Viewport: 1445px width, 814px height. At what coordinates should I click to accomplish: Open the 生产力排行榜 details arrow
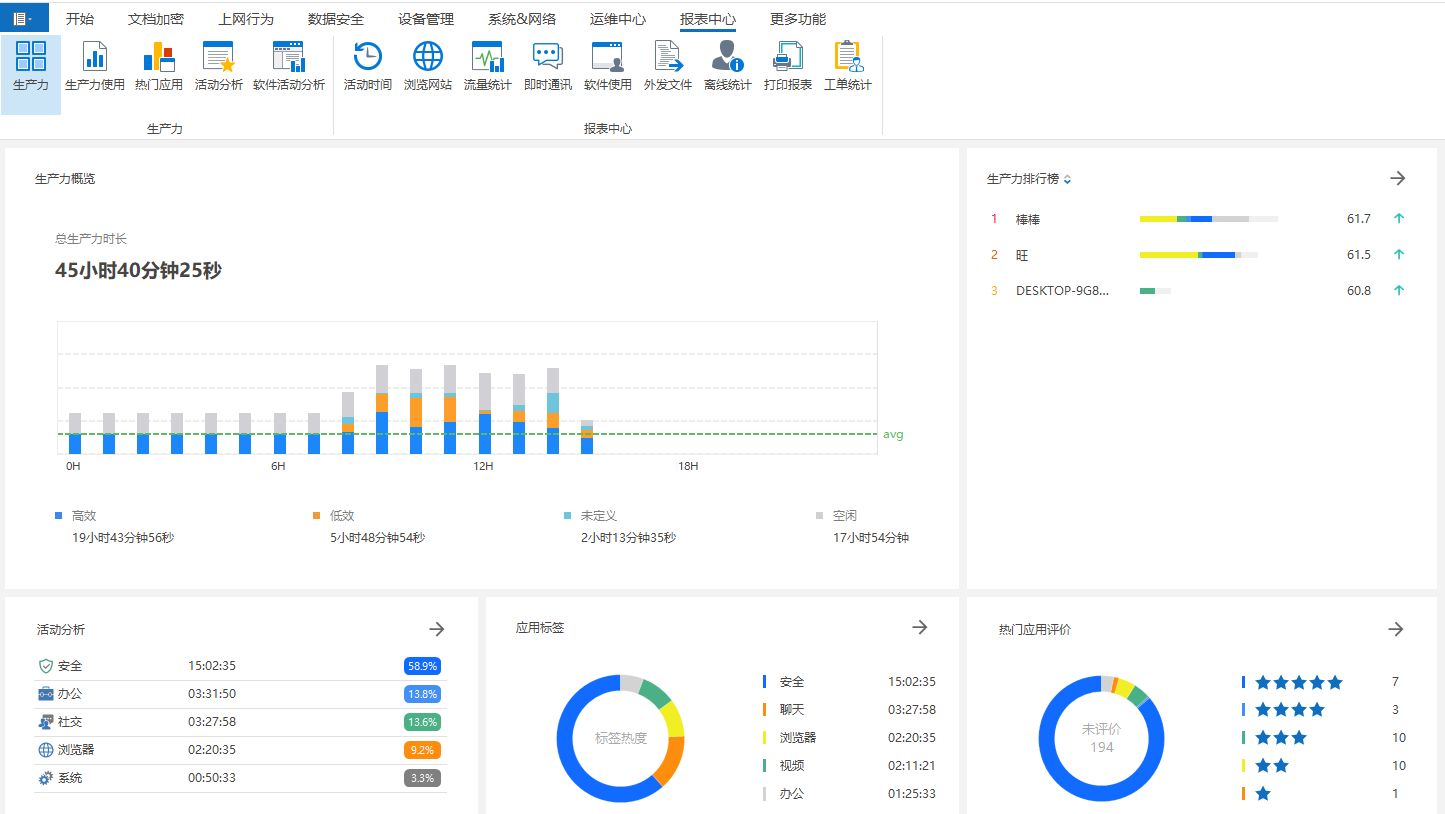pyautogui.click(x=1398, y=178)
